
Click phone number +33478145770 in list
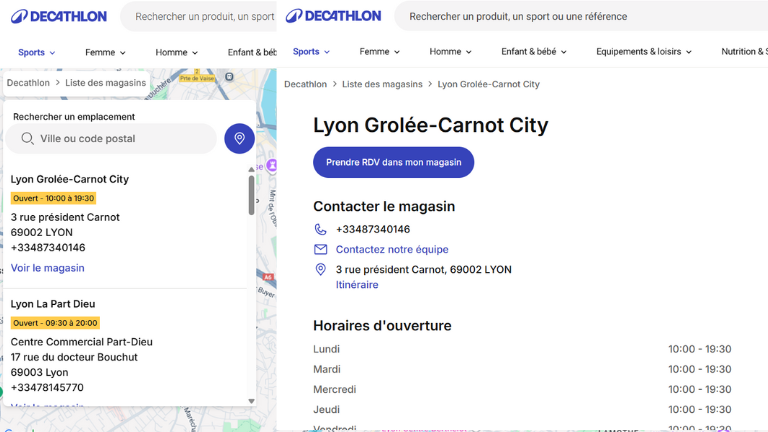pyautogui.click(x=47, y=388)
